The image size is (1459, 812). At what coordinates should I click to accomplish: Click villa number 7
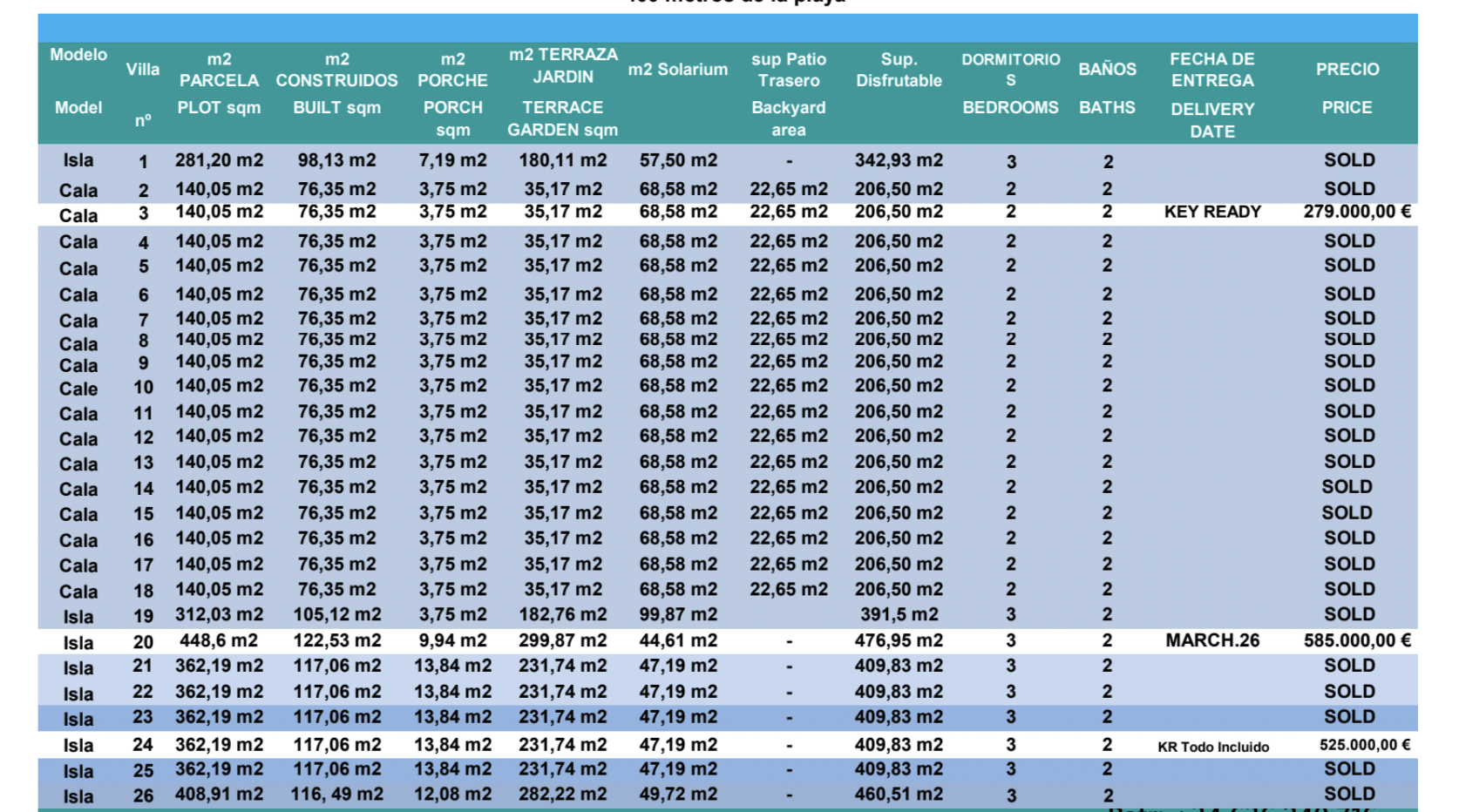(x=143, y=321)
